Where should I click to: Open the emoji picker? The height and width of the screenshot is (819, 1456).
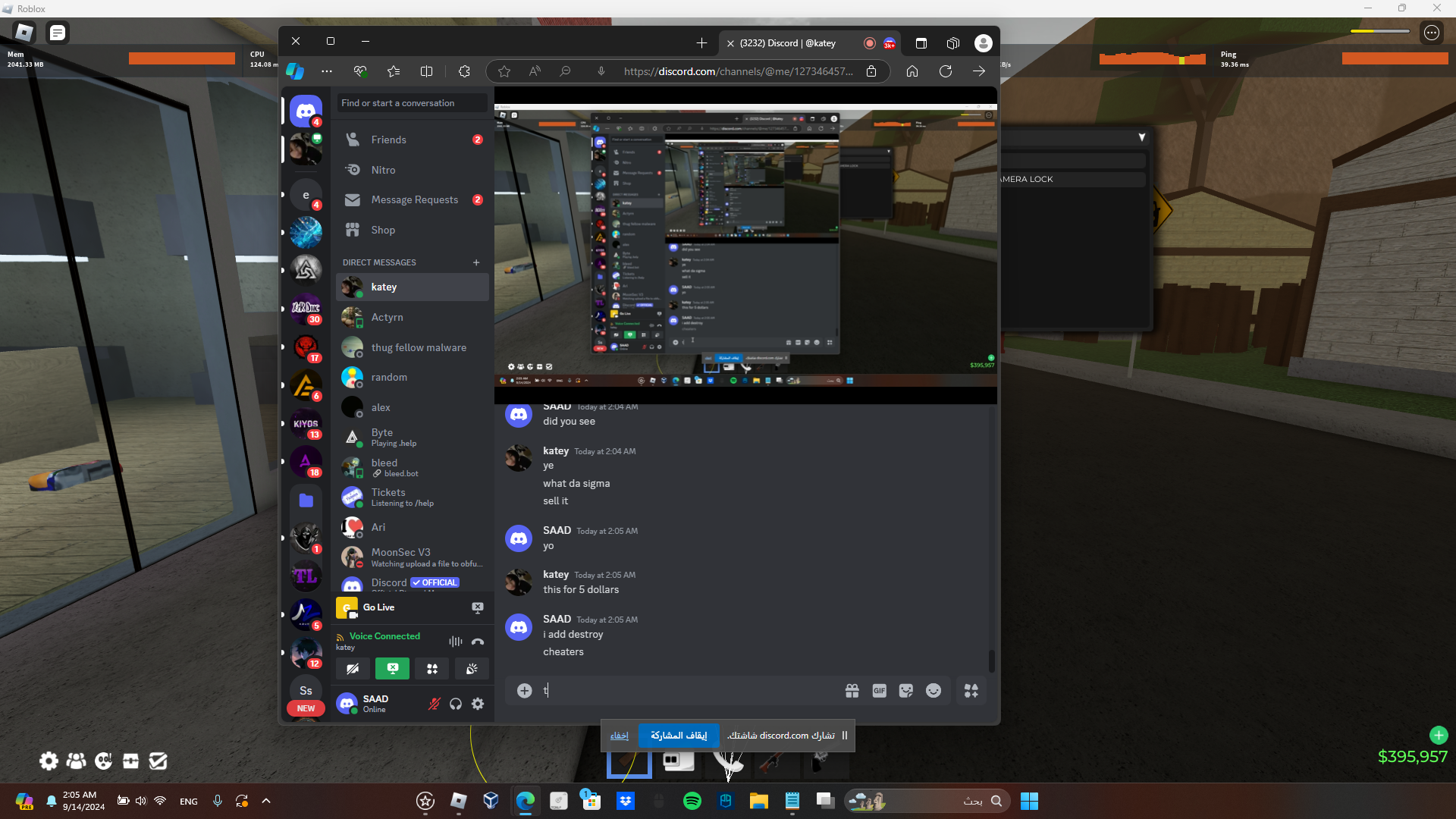[x=934, y=691]
